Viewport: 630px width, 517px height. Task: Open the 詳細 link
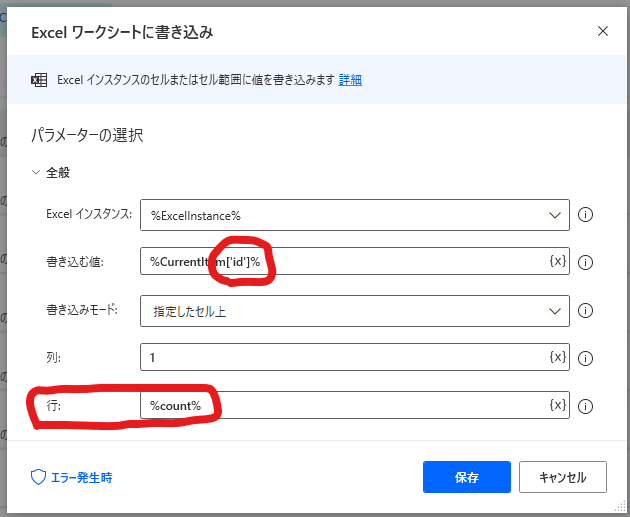pyautogui.click(x=350, y=80)
